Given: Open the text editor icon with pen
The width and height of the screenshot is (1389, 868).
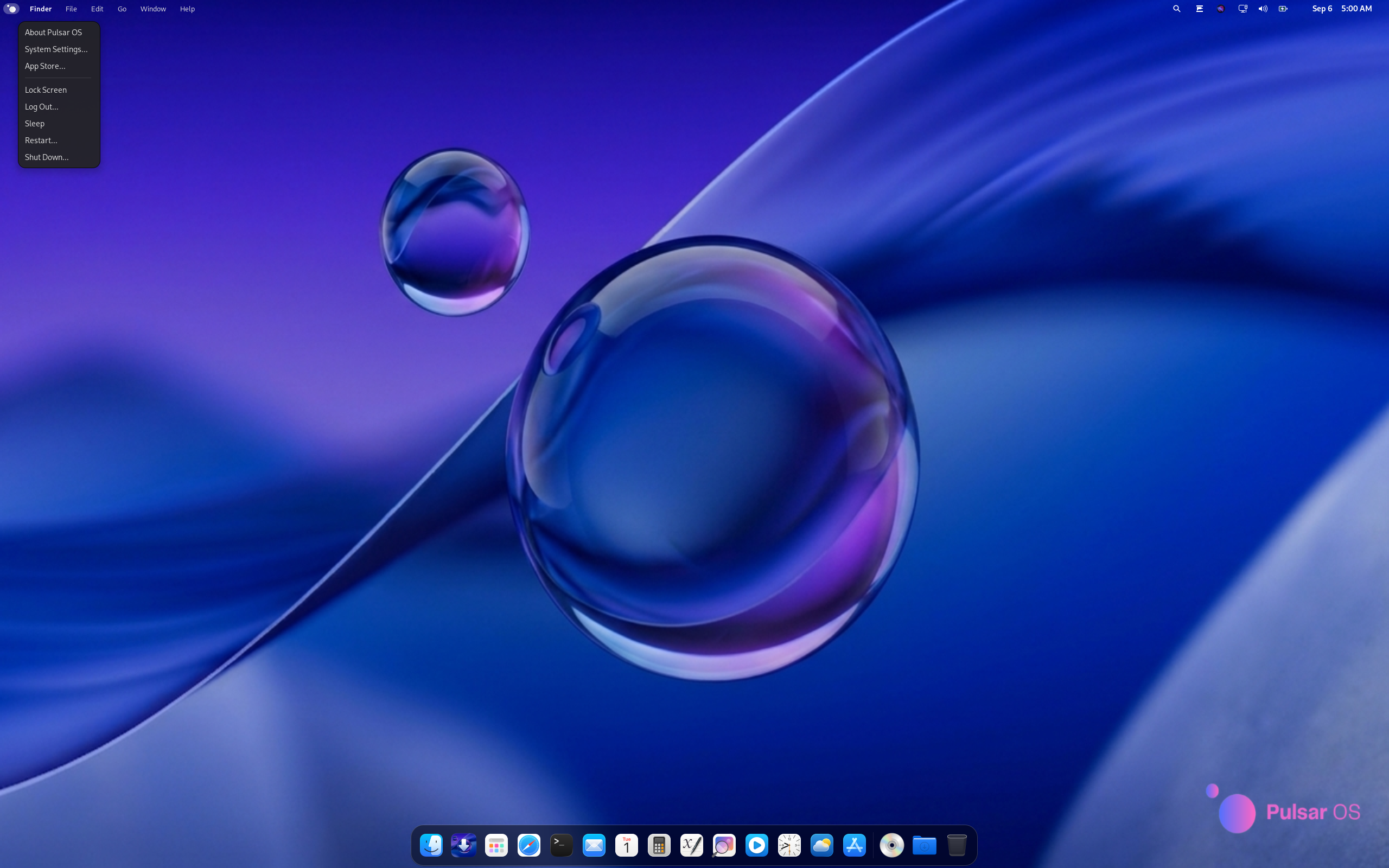Looking at the screenshot, I should 692,845.
